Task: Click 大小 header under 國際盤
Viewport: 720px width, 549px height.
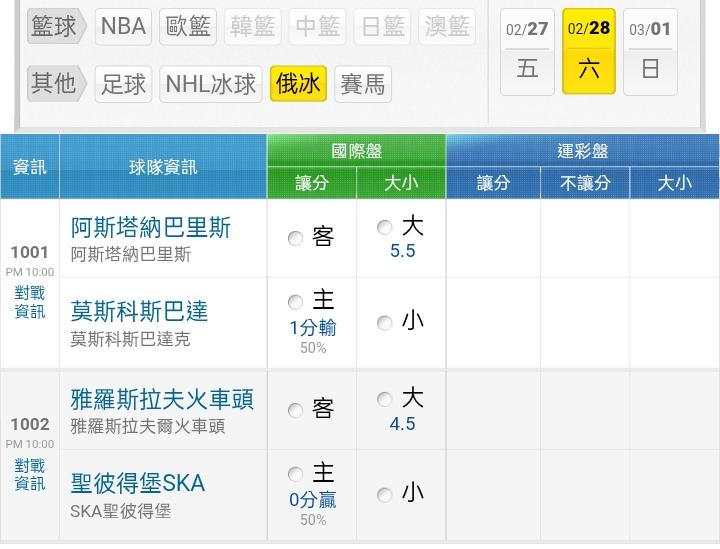Action: tap(401, 183)
